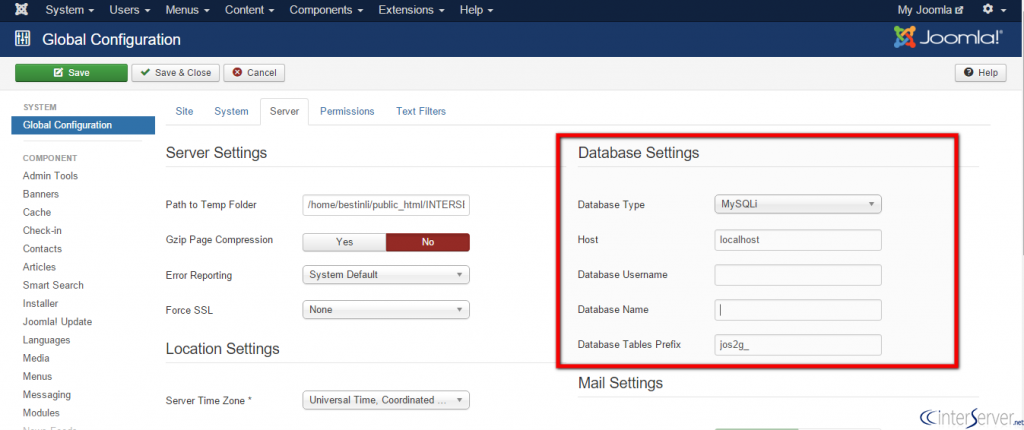Click the Help button on toolbar
Image resolution: width=1024 pixels, height=430 pixels.
(980, 73)
